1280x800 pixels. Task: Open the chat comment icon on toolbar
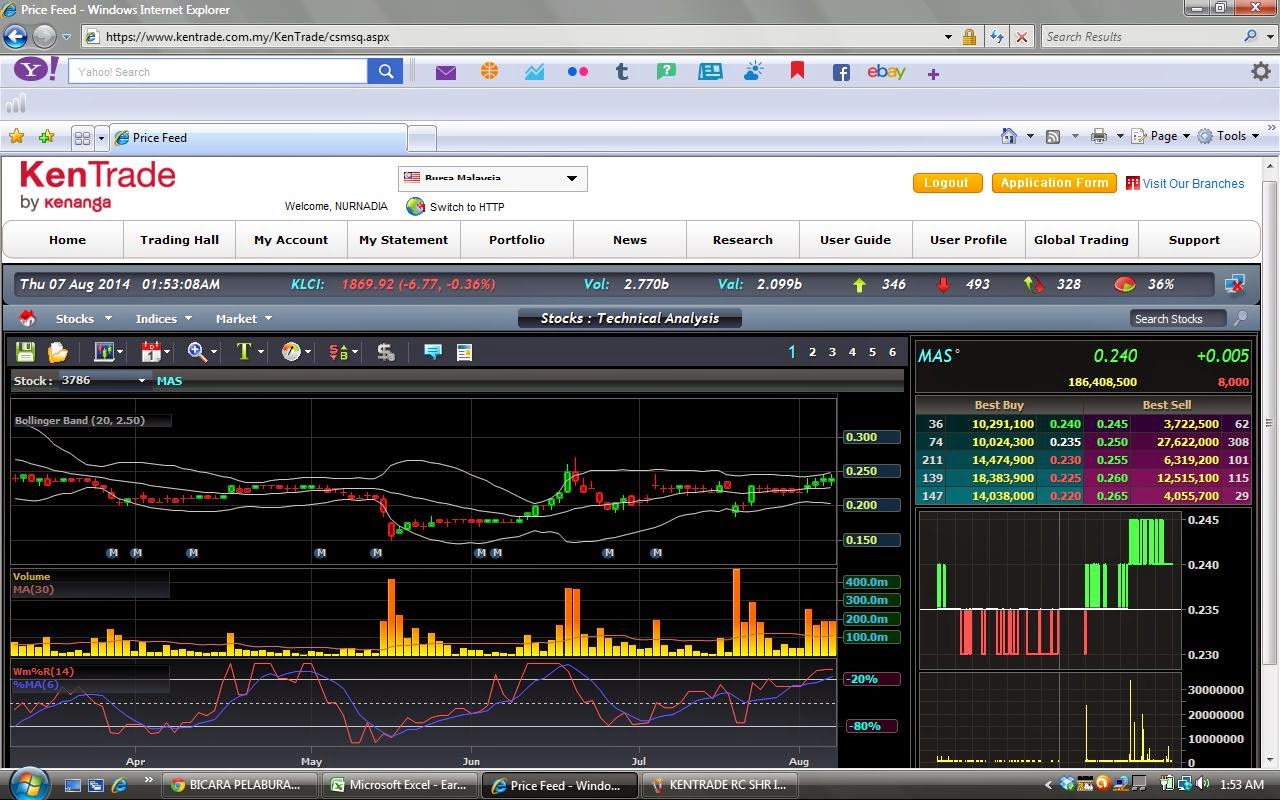(432, 351)
